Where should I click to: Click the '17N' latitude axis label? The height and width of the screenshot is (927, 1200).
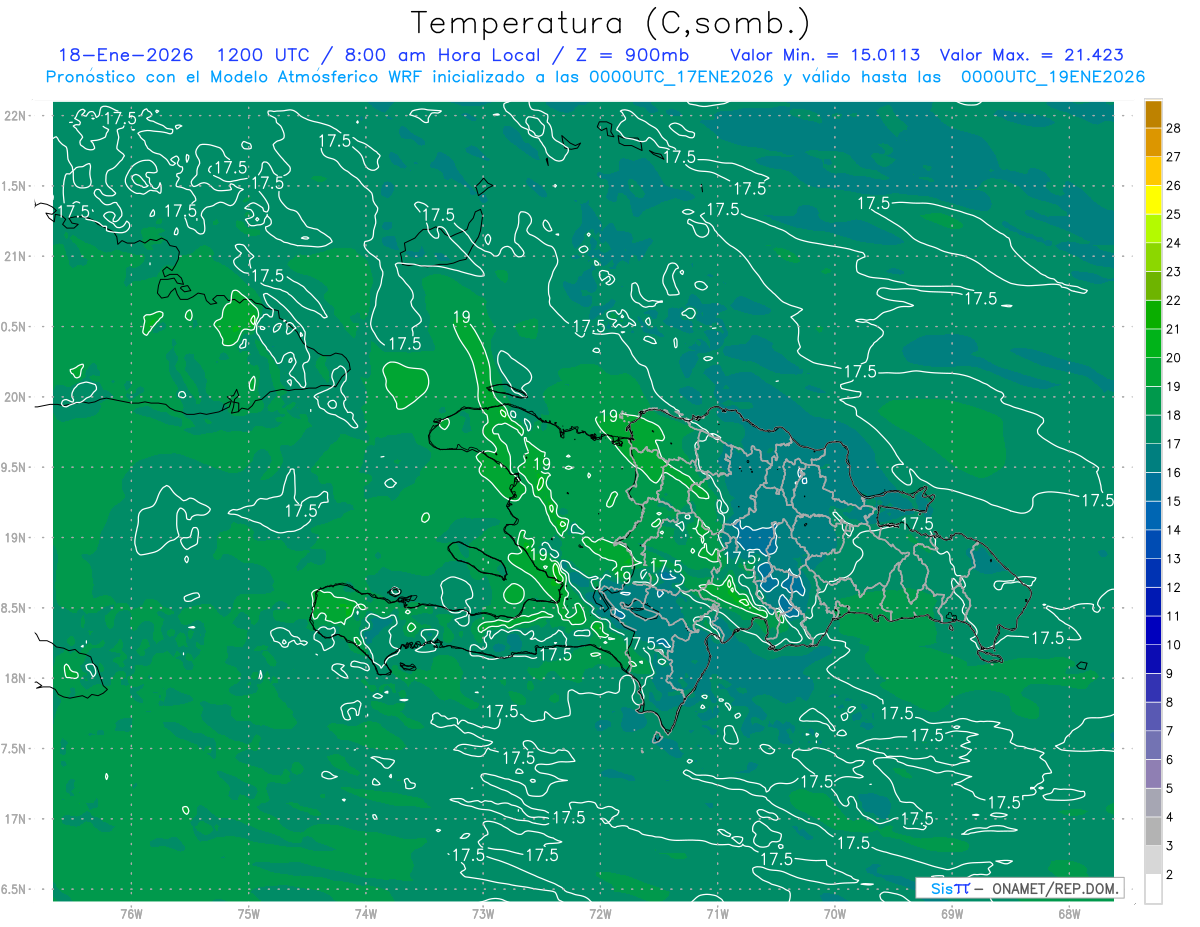14,819
